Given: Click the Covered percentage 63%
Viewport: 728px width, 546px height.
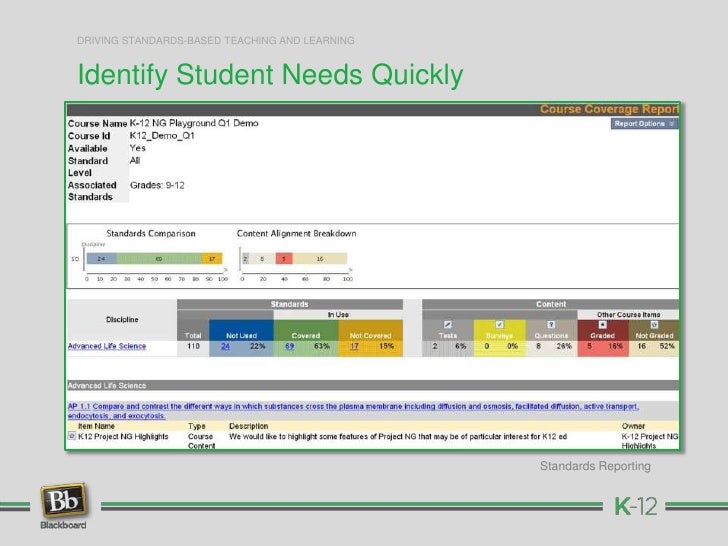Looking at the screenshot, I should pyautogui.click(x=322, y=346).
